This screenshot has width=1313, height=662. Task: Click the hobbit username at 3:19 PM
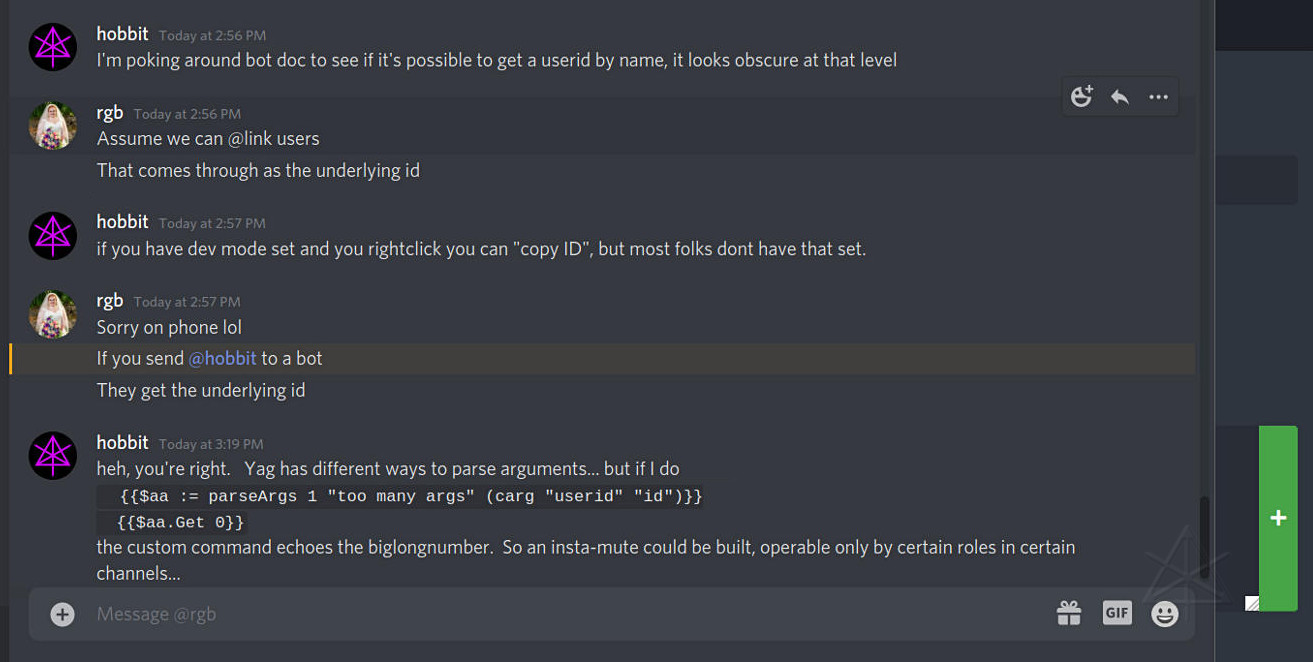pyautogui.click(x=122, y=442)
